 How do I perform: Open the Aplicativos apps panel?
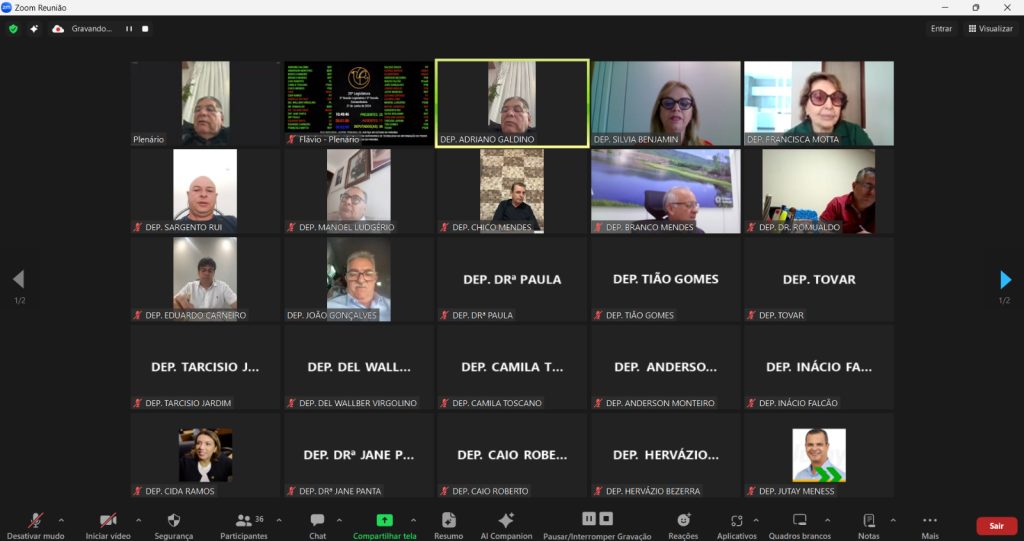[x=736, y=524]
